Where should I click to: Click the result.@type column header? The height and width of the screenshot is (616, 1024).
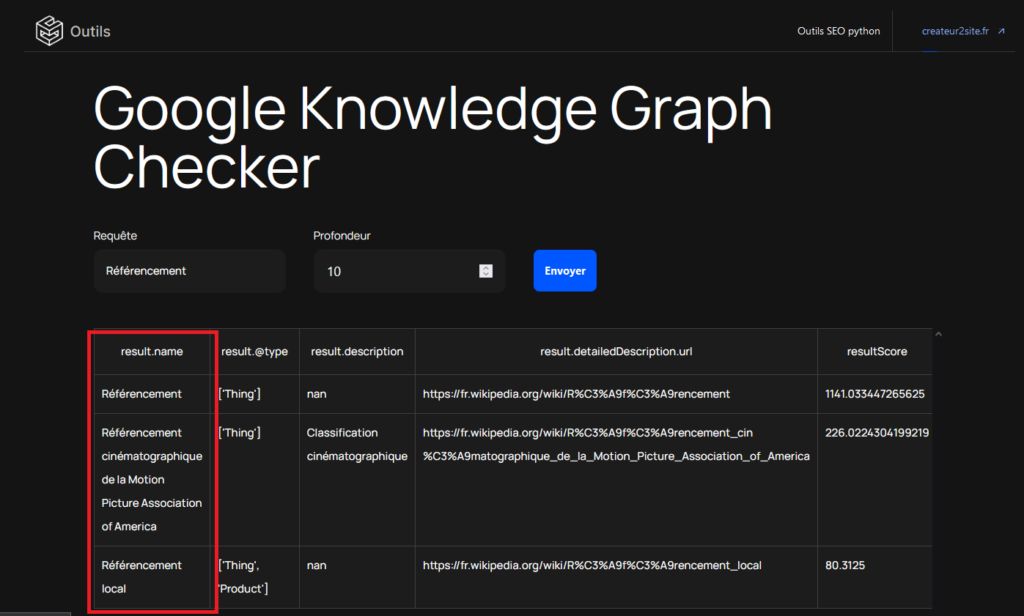255,351
